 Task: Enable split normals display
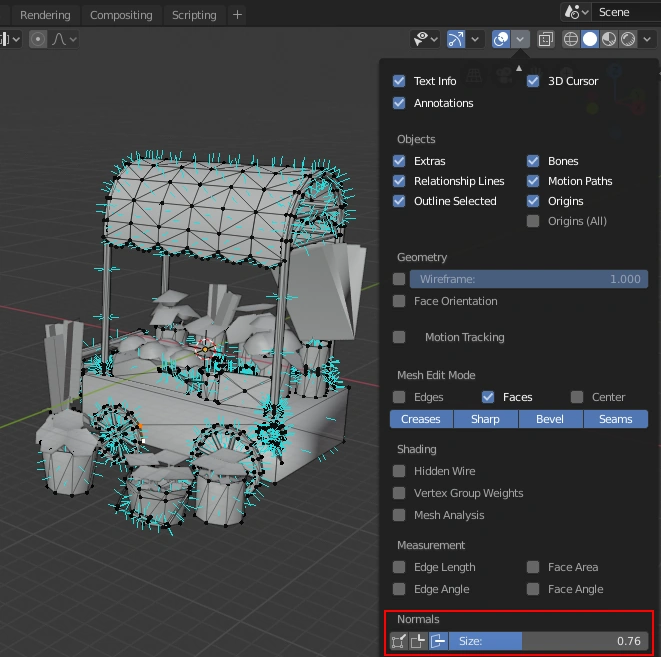click(x=418, y=641)
